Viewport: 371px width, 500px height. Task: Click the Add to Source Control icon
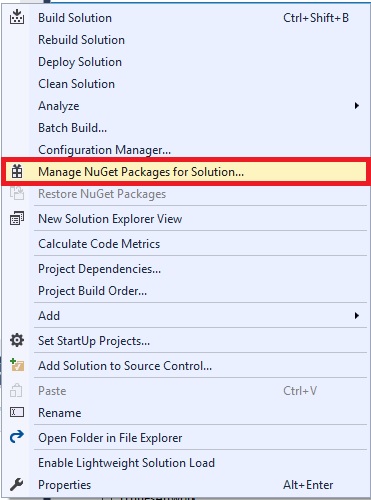tap(17, 365)
